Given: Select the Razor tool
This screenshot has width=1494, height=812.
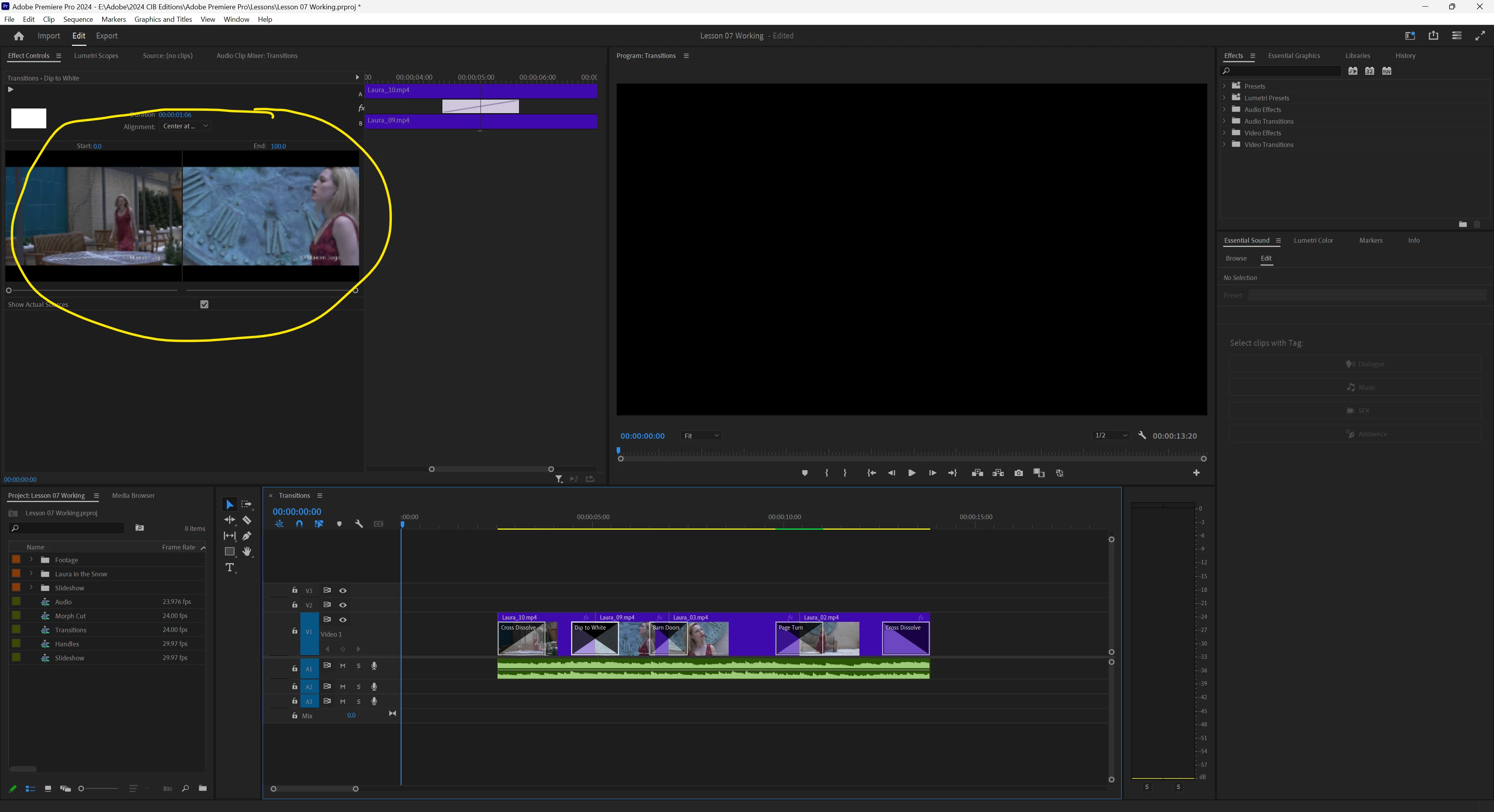Looking at the screenshot, I should [x=247, y=520].
